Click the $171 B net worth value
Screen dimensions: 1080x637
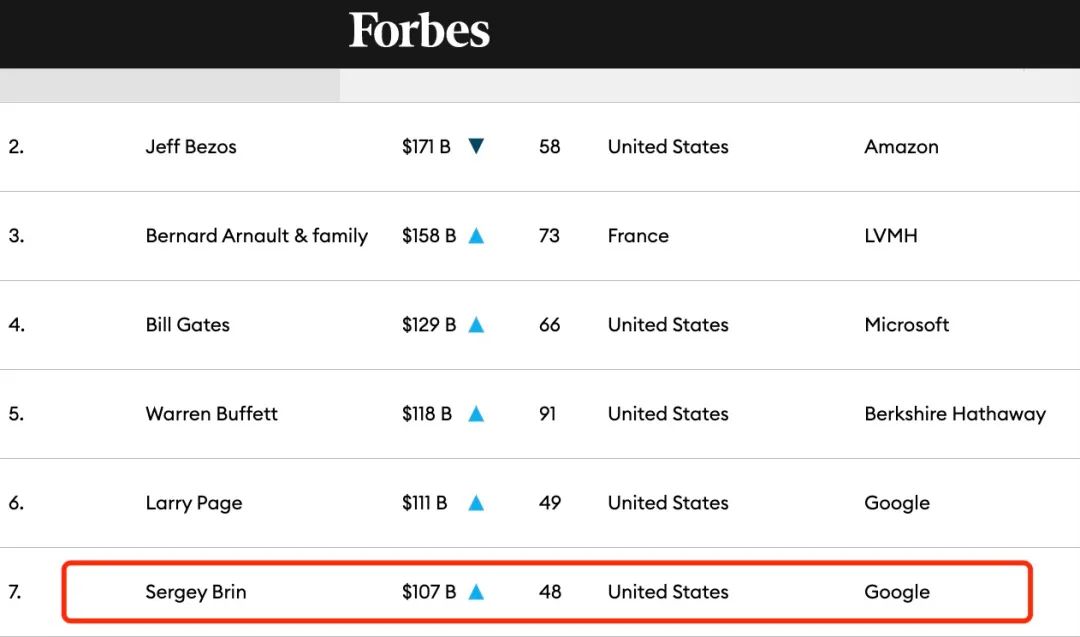[426, 147]
